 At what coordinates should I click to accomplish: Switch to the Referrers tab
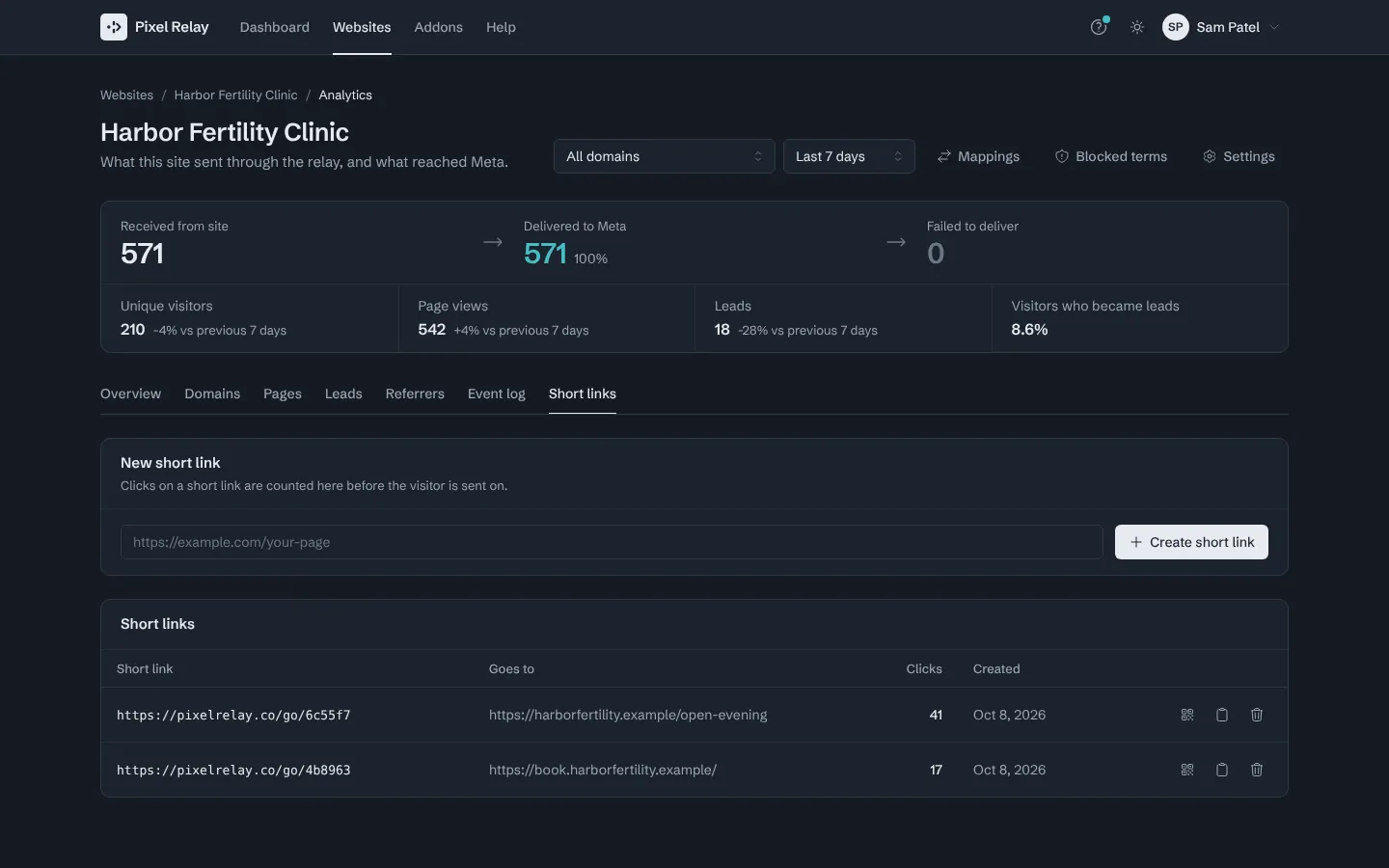pos(415,393)
